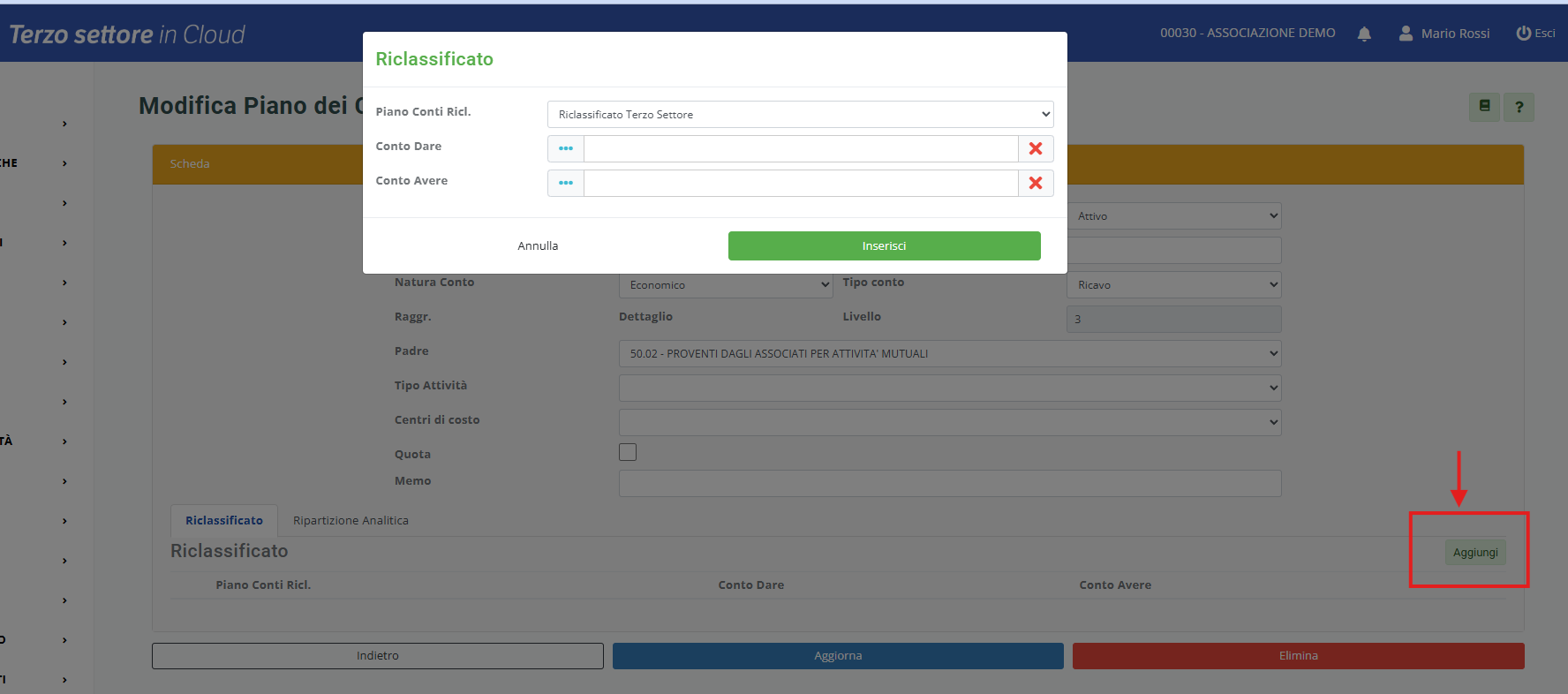
Task: Click the Esci power icon
Action: pyautogui.click(x=1523, y=34)
